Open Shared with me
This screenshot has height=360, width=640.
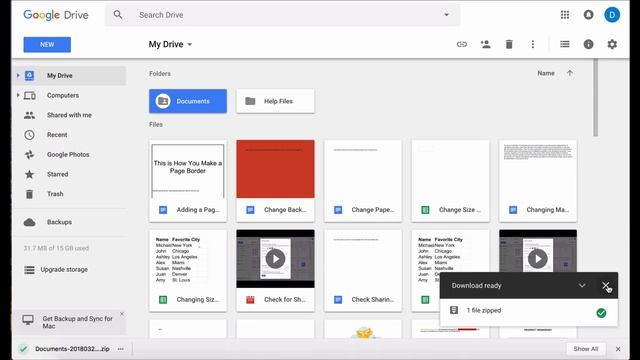[x=69, y=115]
